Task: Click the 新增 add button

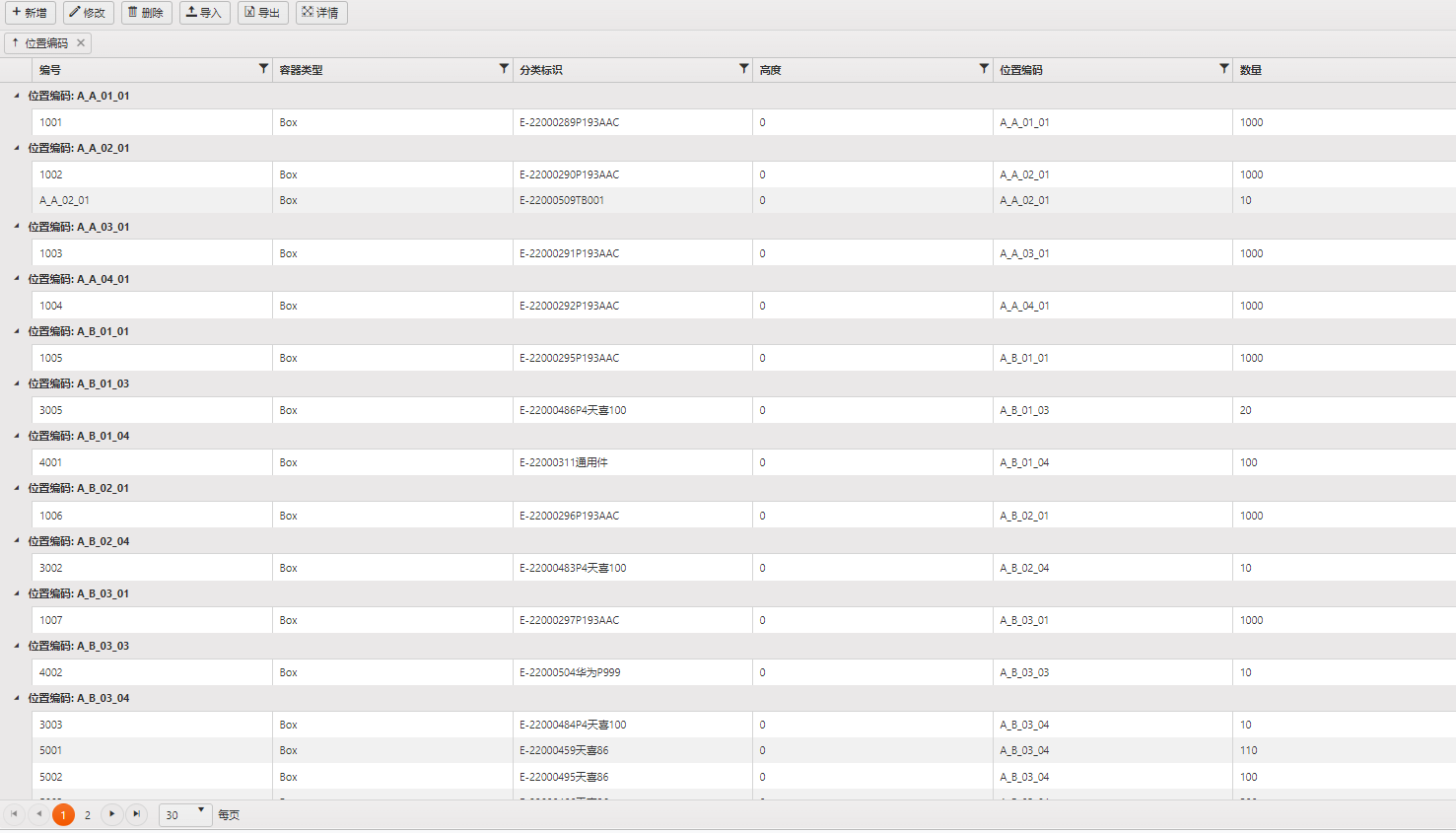Action: (30, 14)
